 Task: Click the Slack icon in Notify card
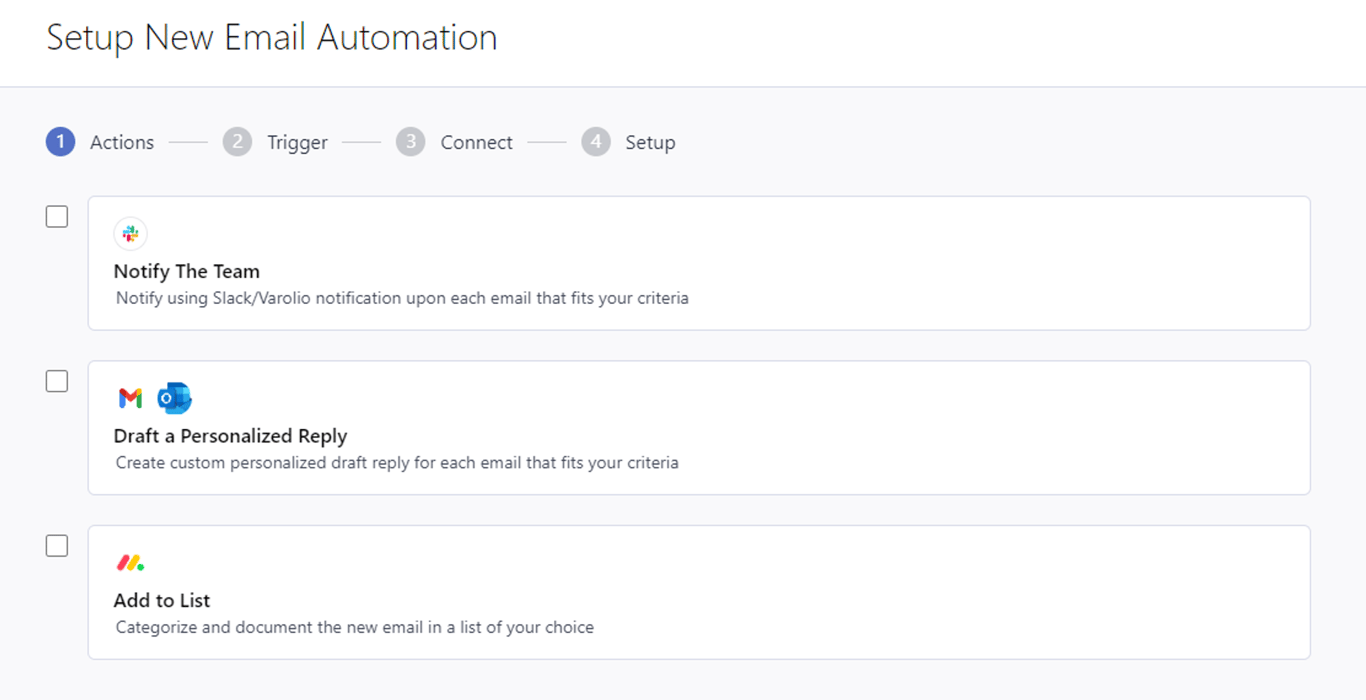coord(130,234)
